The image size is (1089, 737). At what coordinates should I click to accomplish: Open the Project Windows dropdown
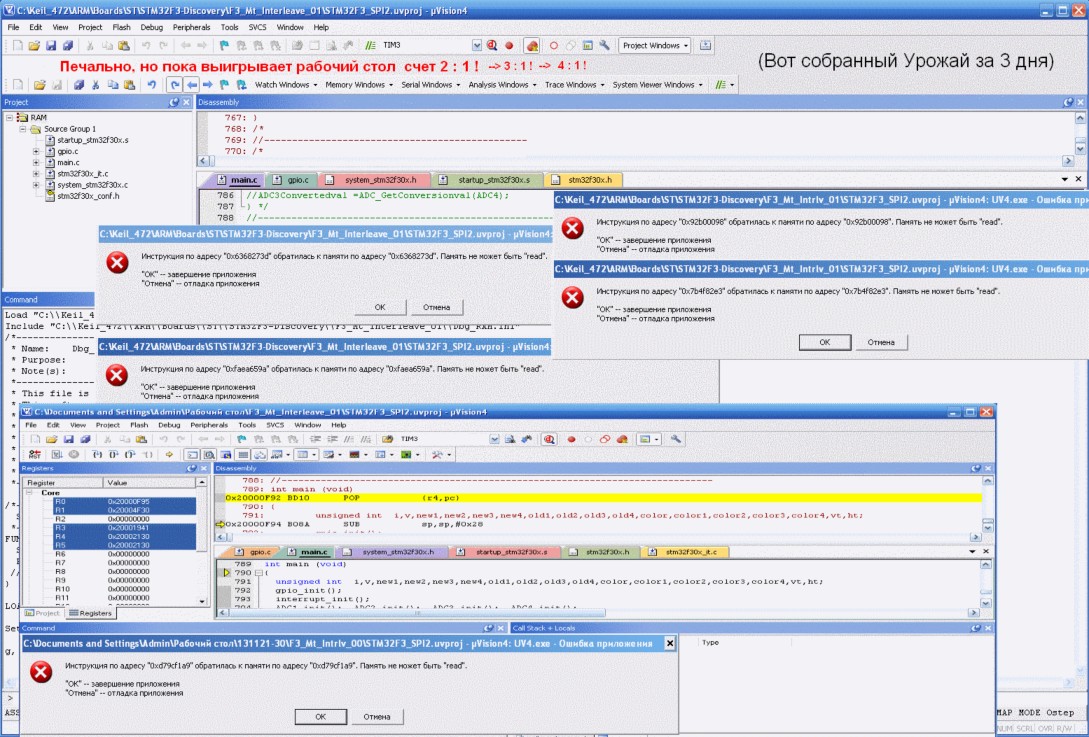coord(655,46)
